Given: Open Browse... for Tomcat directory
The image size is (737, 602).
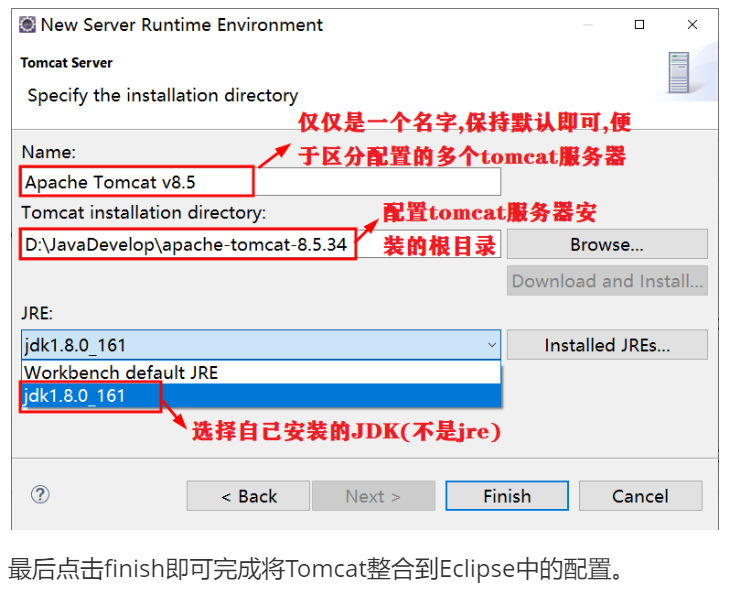Looking at the screenshot, I should point(607,244).
